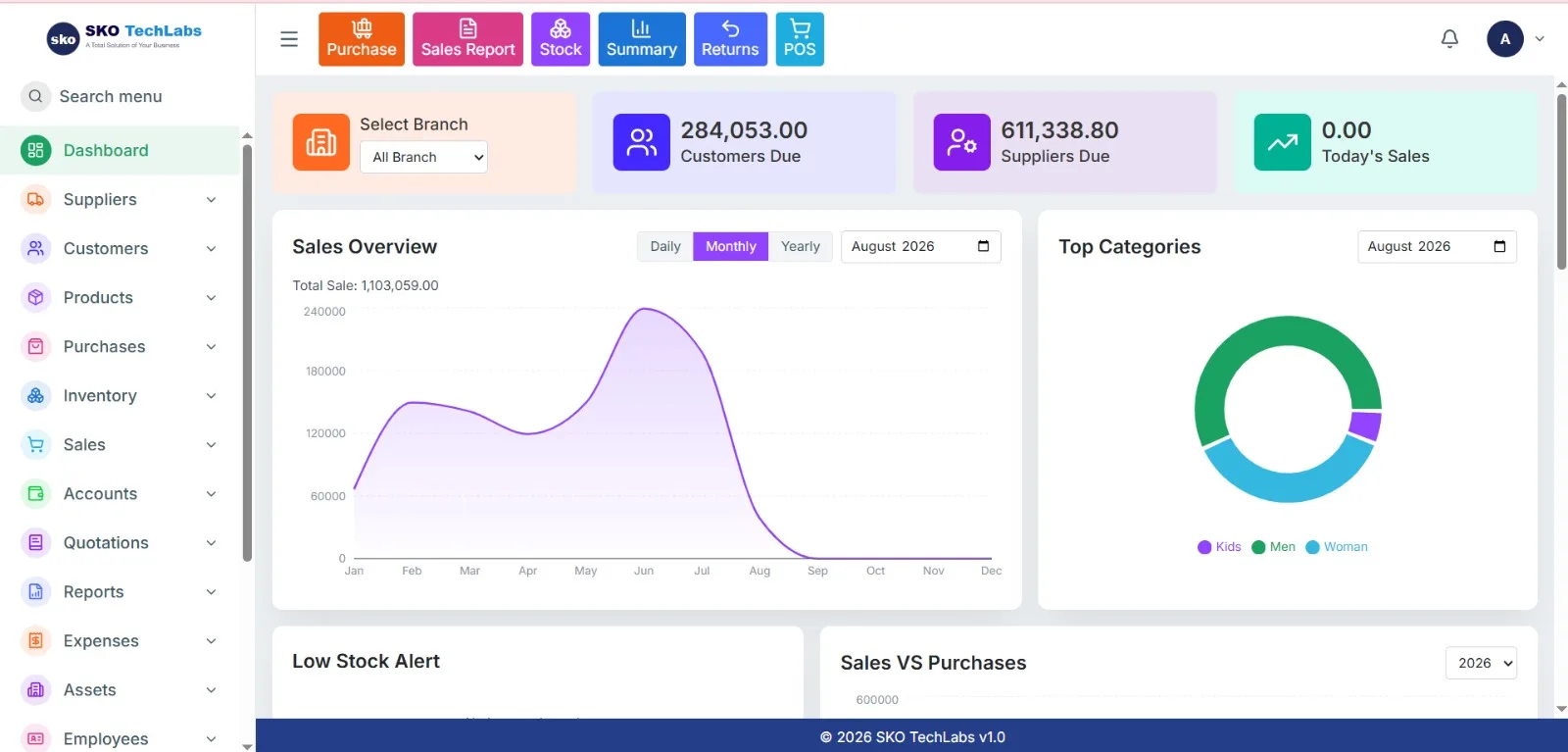Click the Today's Sales trend icon
Screen dimensions: 1568x752
point(1282,142)
